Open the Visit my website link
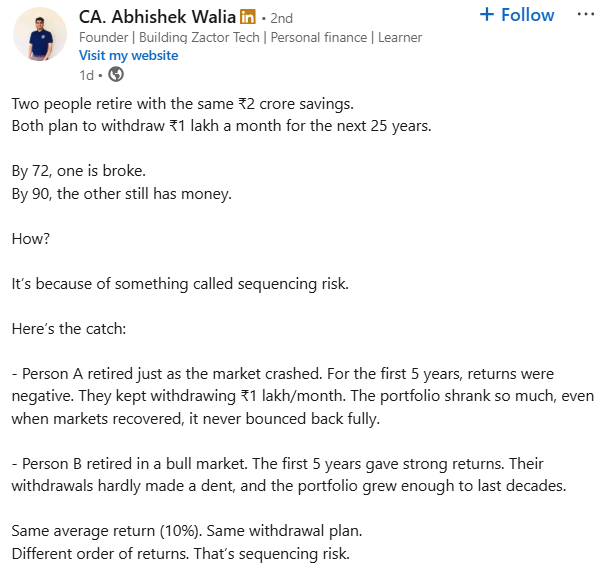This screenshot has height=568, width=607. coord(129,55)
